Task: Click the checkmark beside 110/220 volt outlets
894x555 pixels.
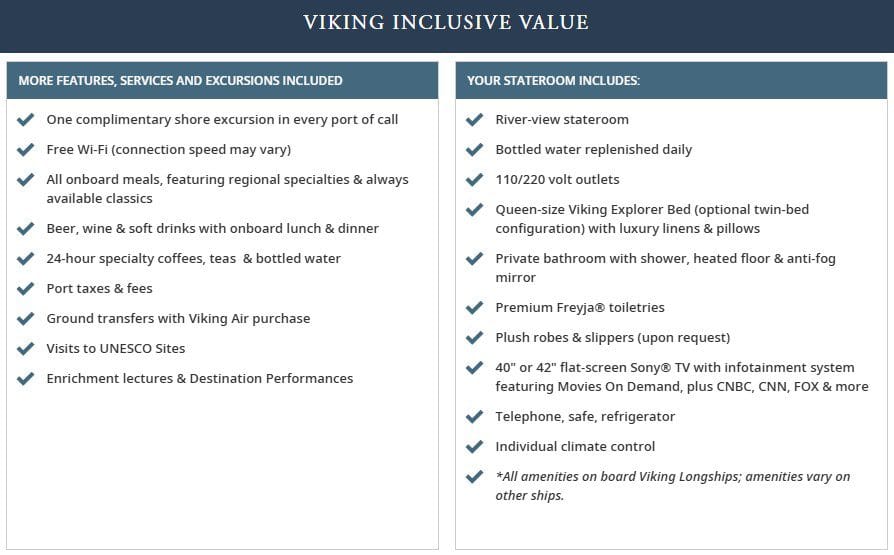Action: tap(475, 180)
